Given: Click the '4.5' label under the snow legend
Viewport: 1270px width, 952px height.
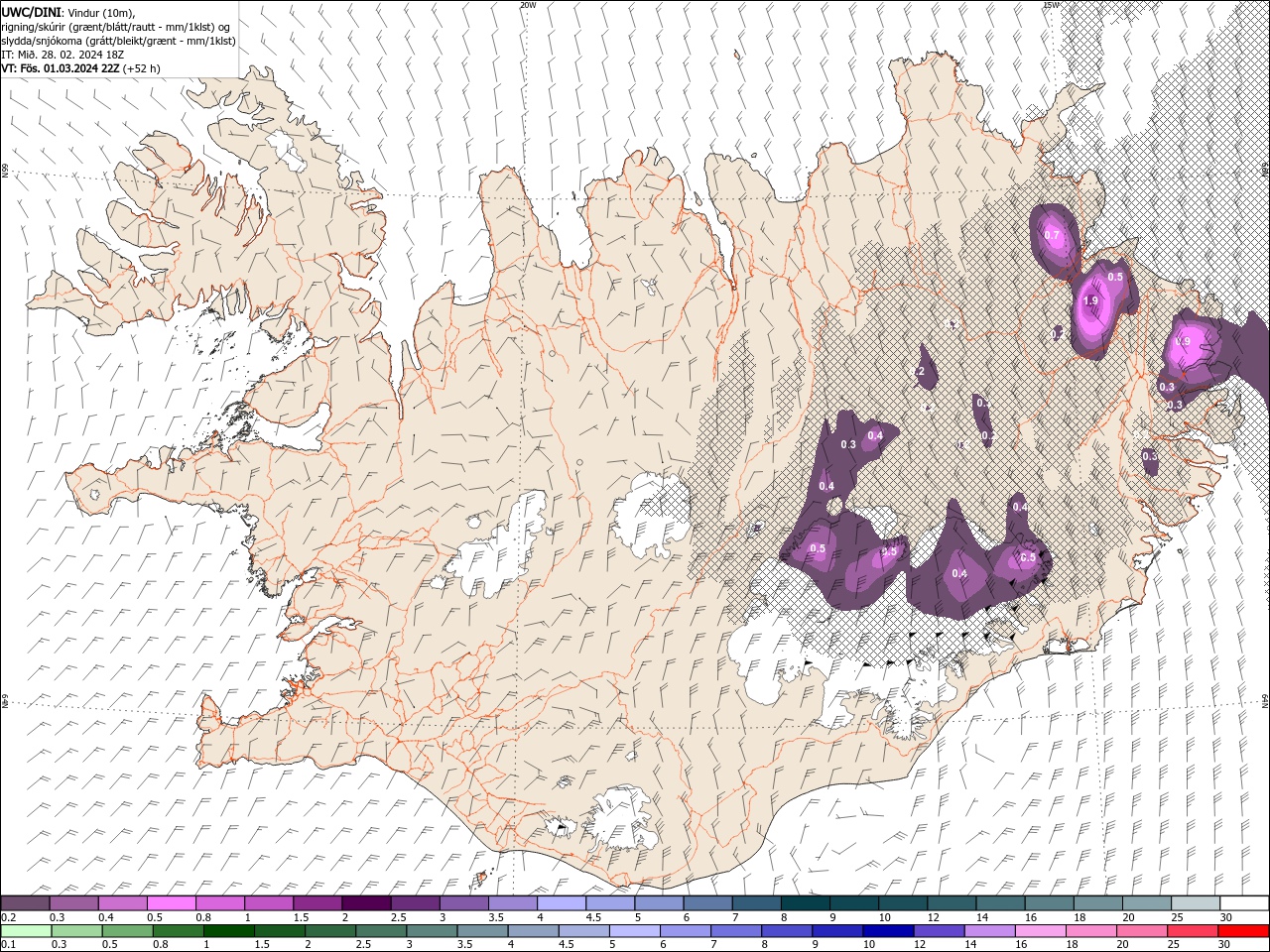Looking at the screenshot, I should point(593,917).
